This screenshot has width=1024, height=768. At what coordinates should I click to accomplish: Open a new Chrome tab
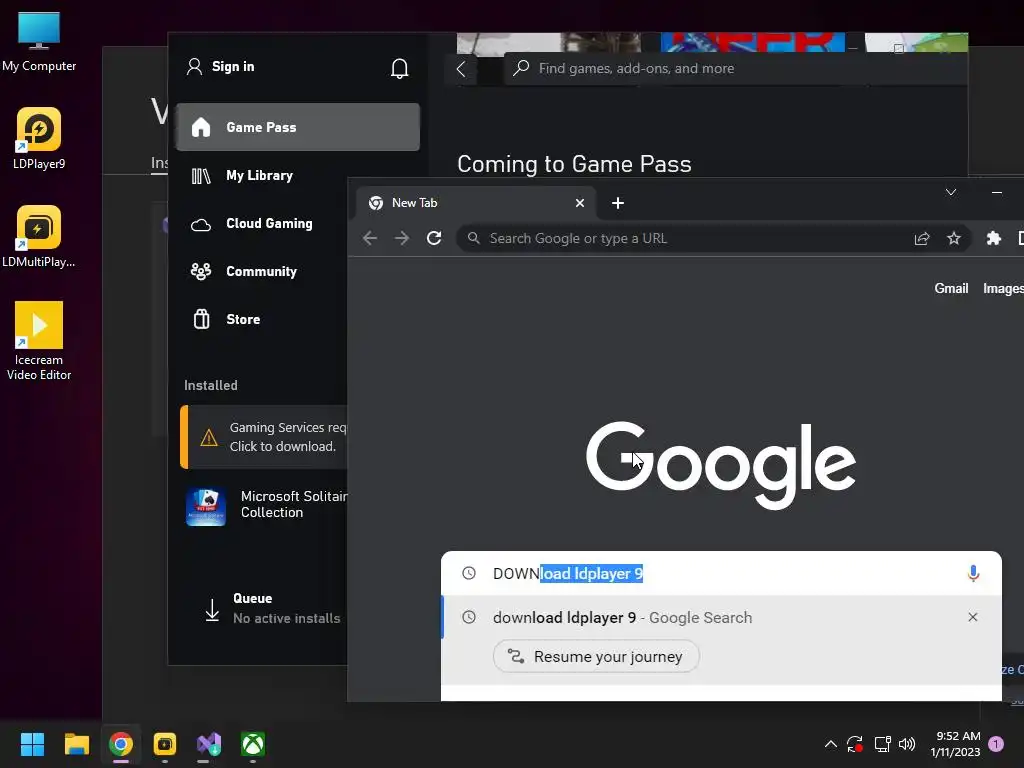[x=618, y=203]
